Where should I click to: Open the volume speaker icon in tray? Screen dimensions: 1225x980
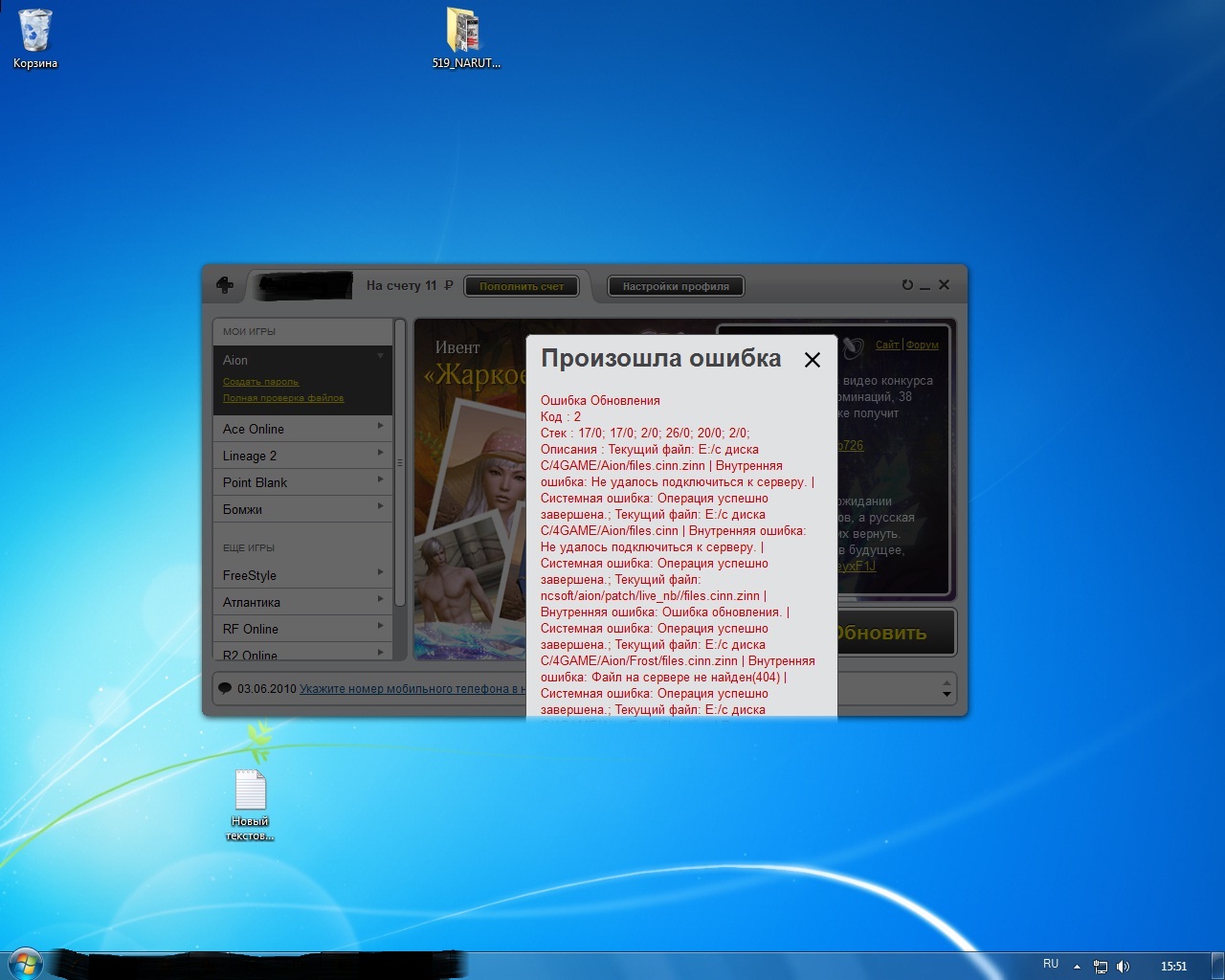click(1123, 967)
